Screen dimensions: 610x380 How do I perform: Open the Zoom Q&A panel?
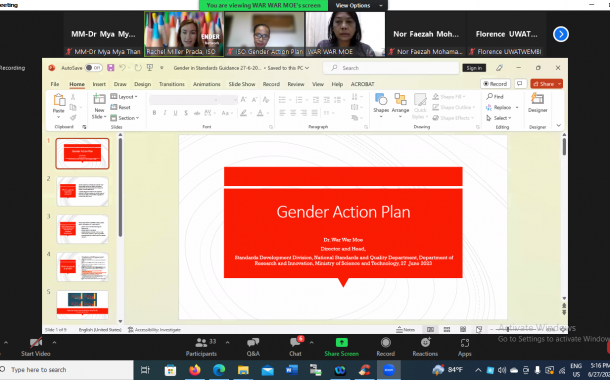point(253,347)
